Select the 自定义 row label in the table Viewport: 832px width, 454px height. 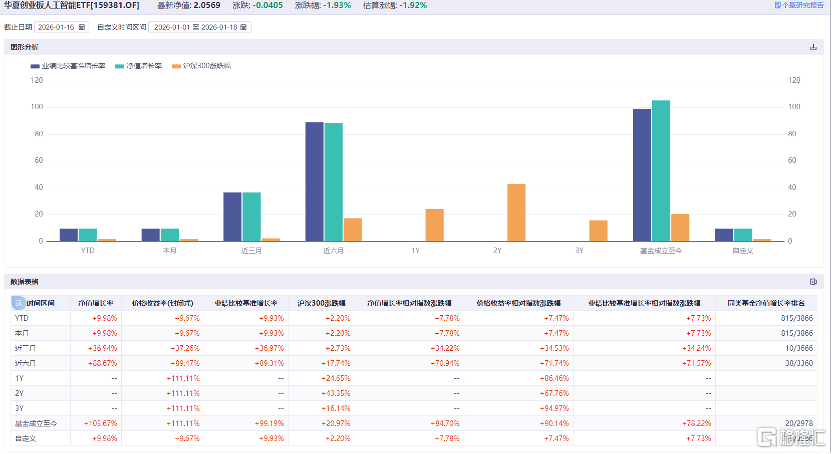click(25, 439)
